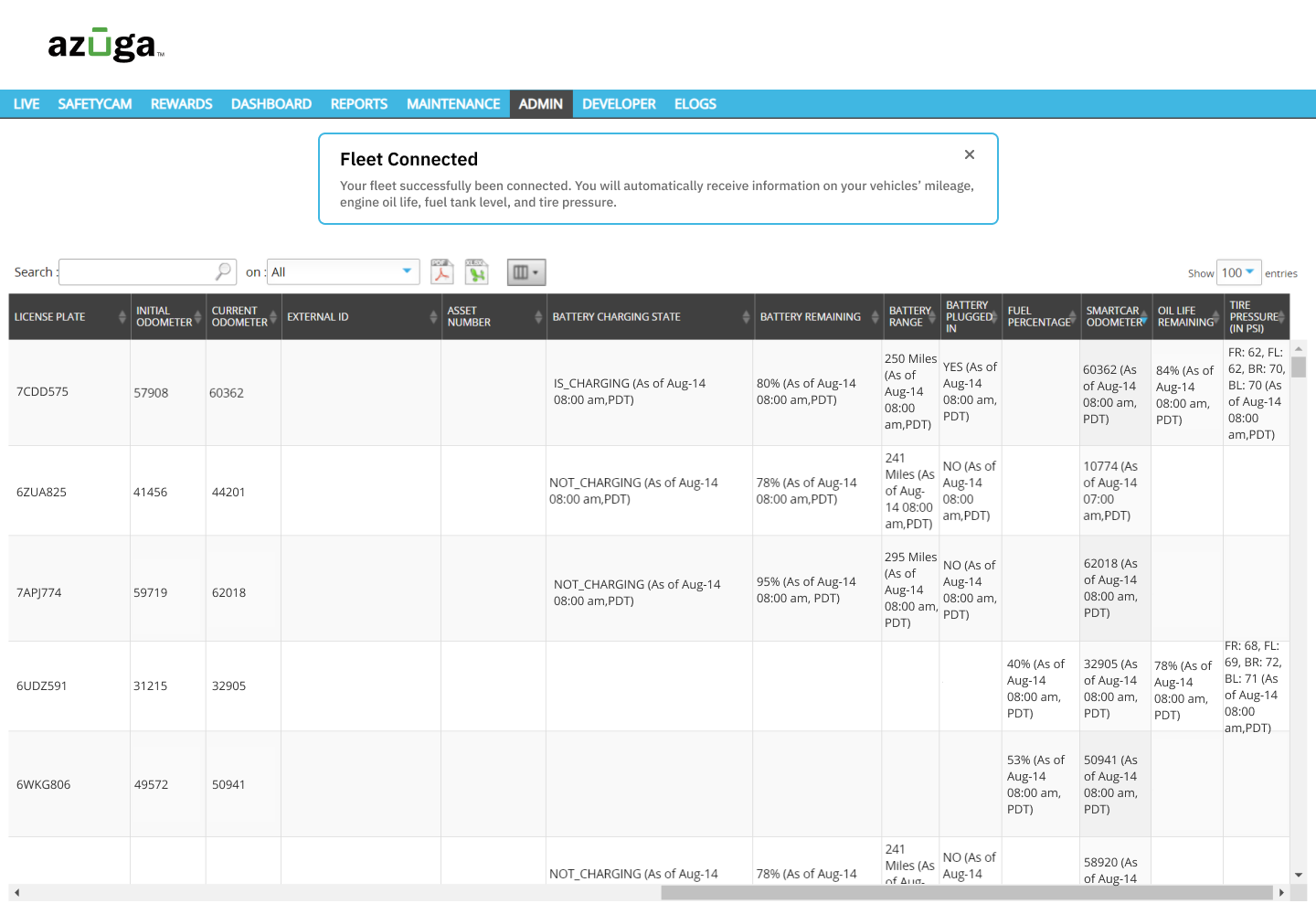This screenshot has width=1316, height=914.
Task: Open the Maintenance menu
Action: (452, 103)
